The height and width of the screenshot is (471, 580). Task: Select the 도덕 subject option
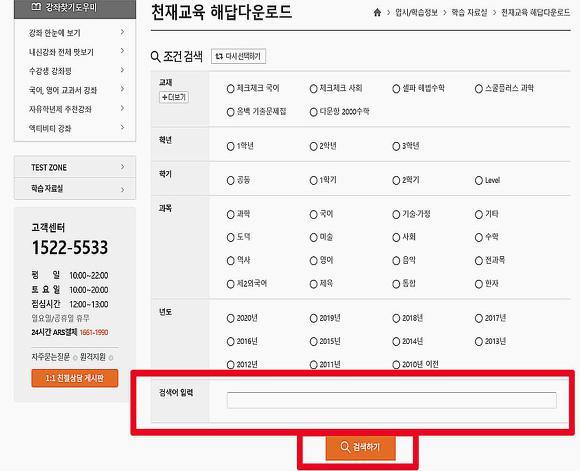pos(230,237)
